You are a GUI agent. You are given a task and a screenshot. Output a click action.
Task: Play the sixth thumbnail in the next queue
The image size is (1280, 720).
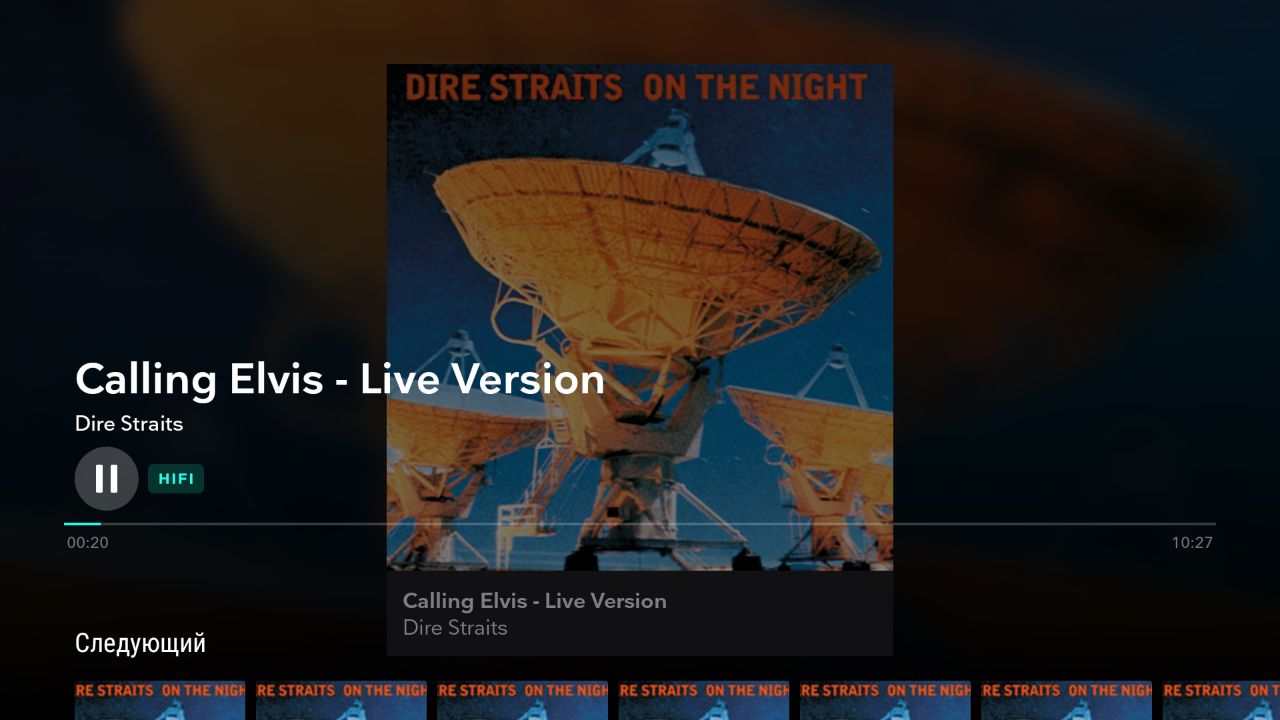[1067, 701]
